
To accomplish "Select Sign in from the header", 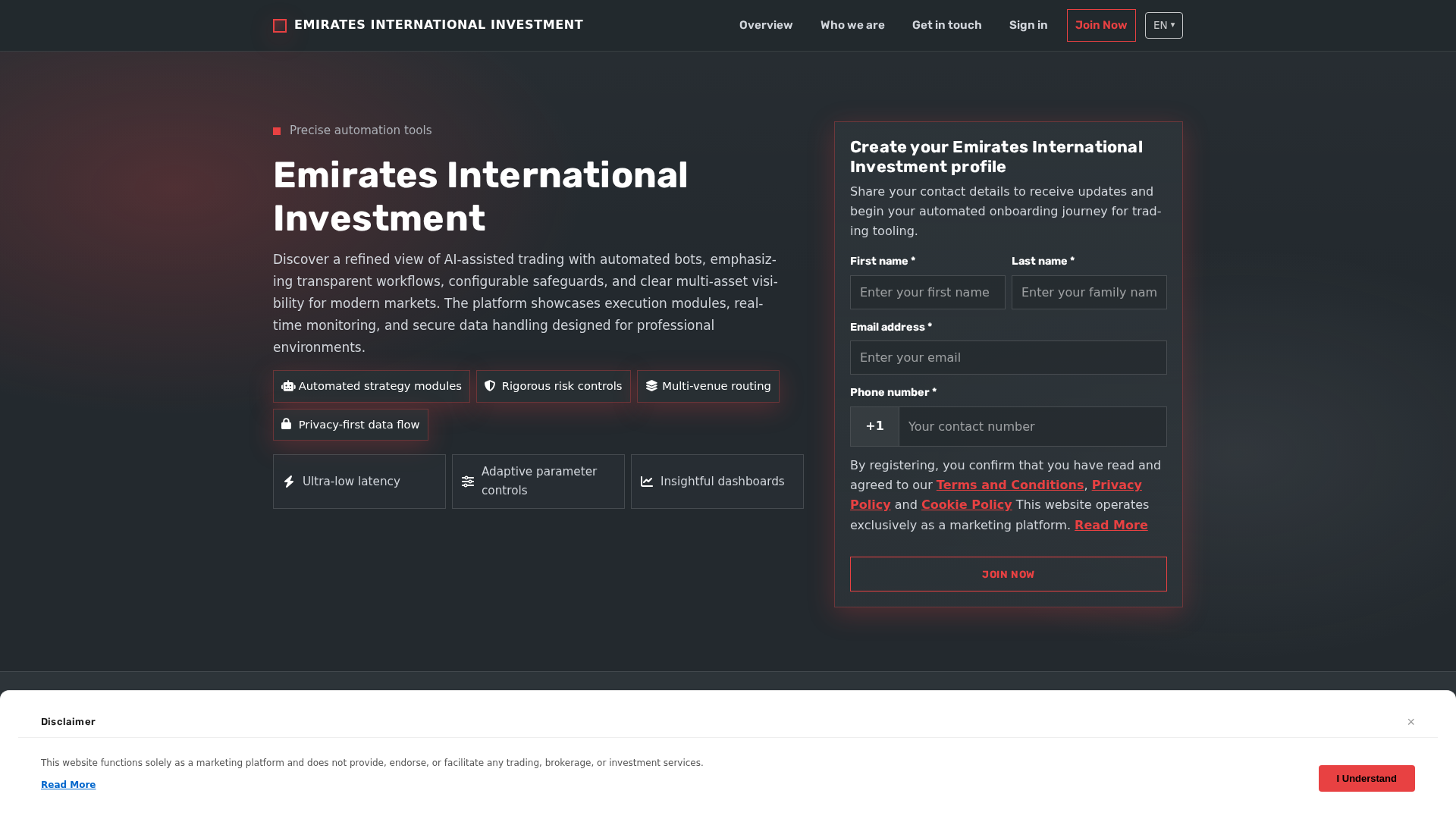I will point(1028,25).
